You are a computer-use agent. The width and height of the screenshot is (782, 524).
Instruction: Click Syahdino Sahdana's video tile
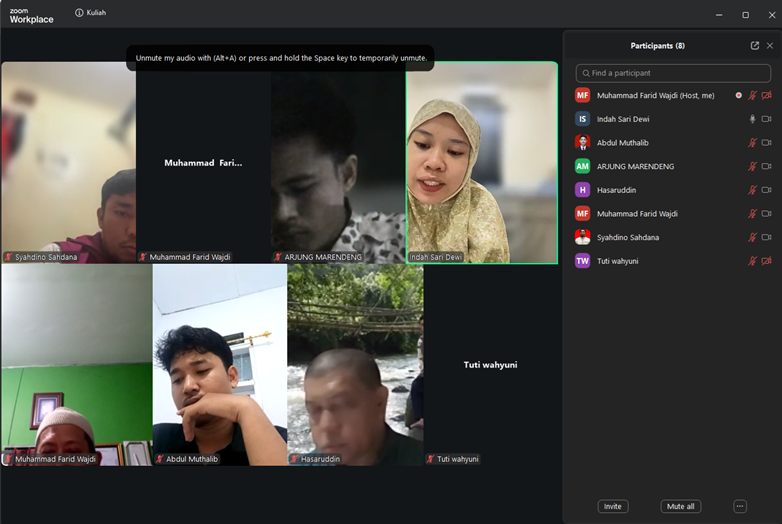coord(68,163)
